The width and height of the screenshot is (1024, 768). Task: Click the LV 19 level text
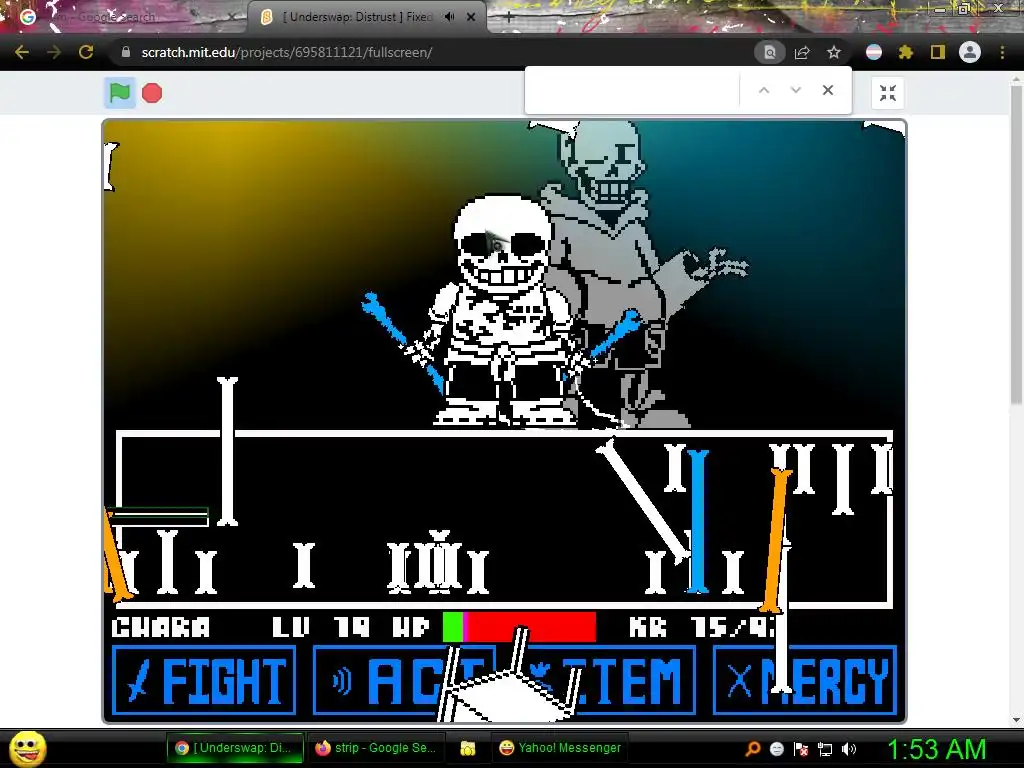point(321,628)
